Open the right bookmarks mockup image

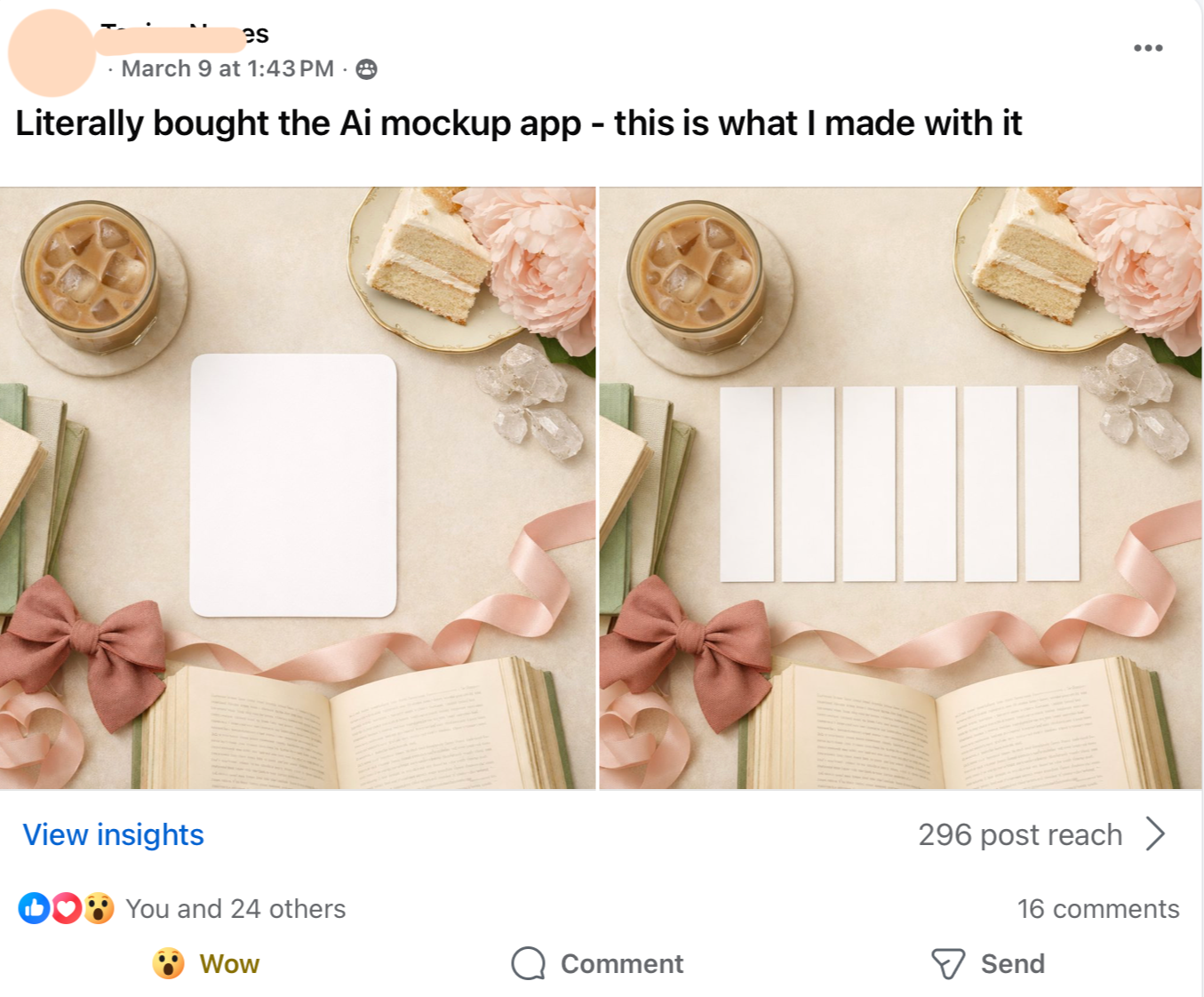[900, 488]
